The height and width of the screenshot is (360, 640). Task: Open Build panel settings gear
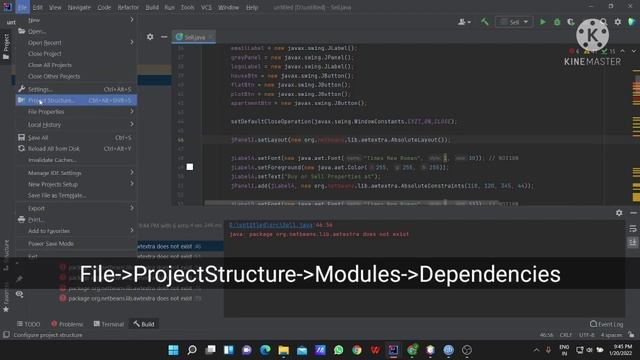(619, 213)
